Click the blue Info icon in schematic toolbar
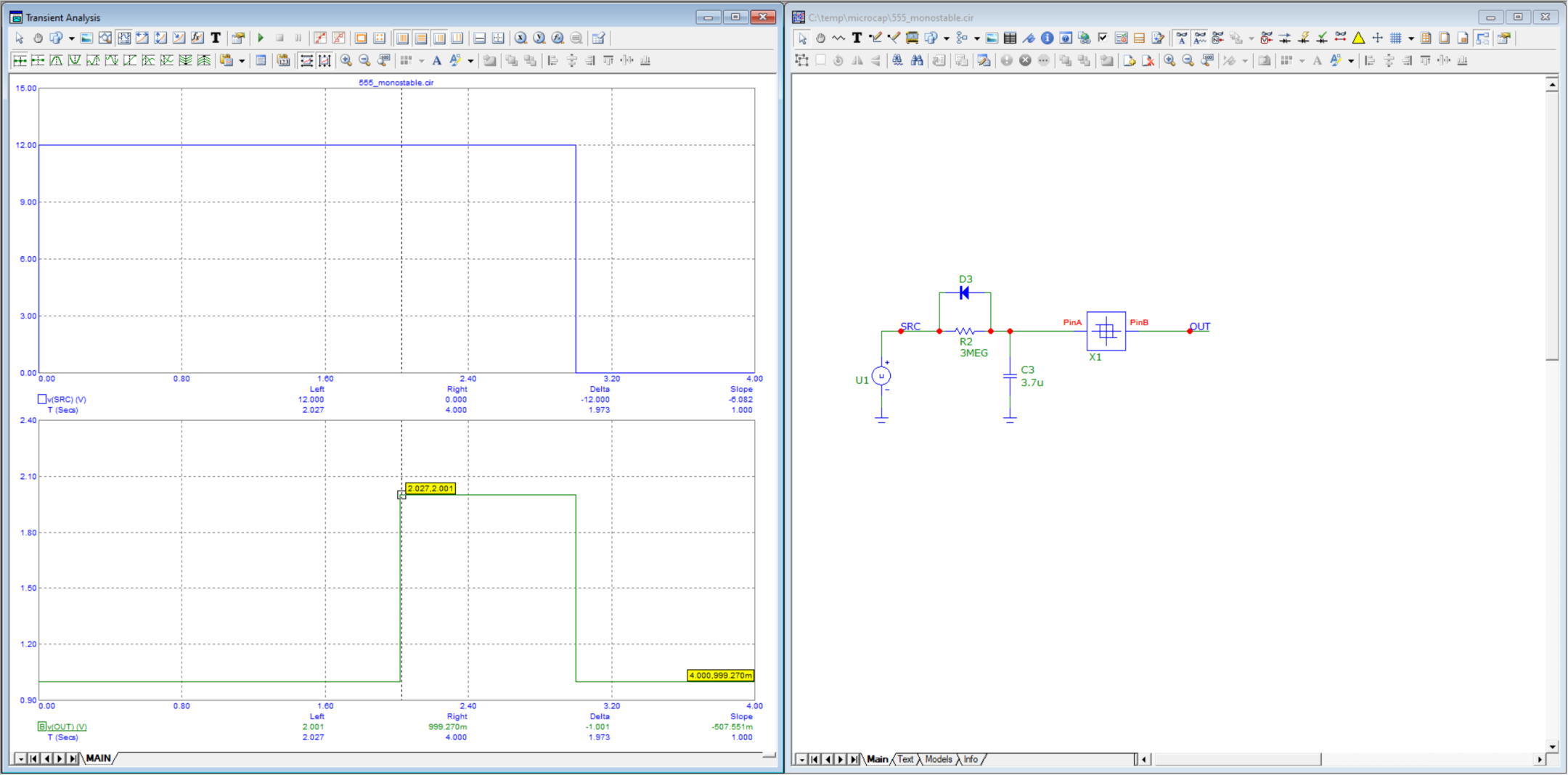The height and width of the screenshot is (775, 1568). [x=1047, y=38]
